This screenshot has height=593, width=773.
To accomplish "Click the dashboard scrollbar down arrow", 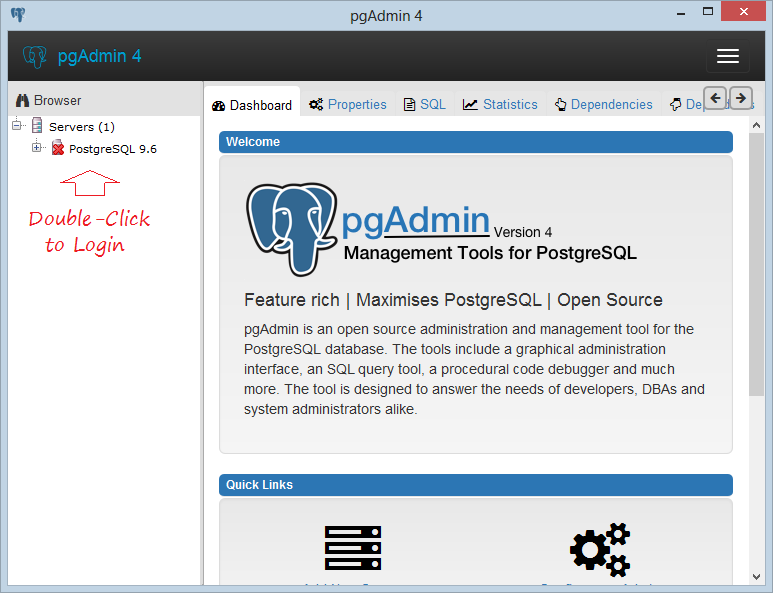I will pyautogui.click(x=756, y=576).
